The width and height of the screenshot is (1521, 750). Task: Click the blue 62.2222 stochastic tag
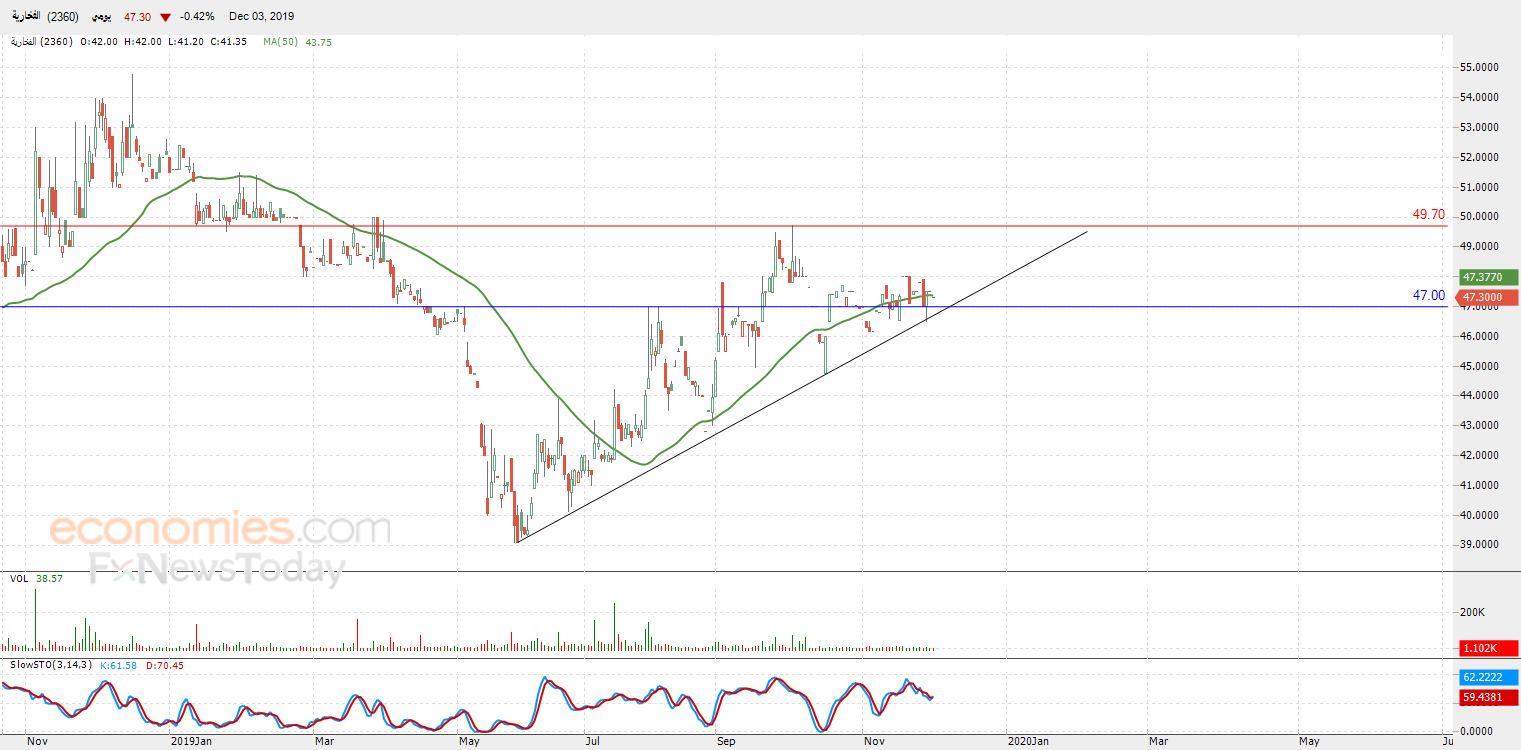click(1486, 677)
